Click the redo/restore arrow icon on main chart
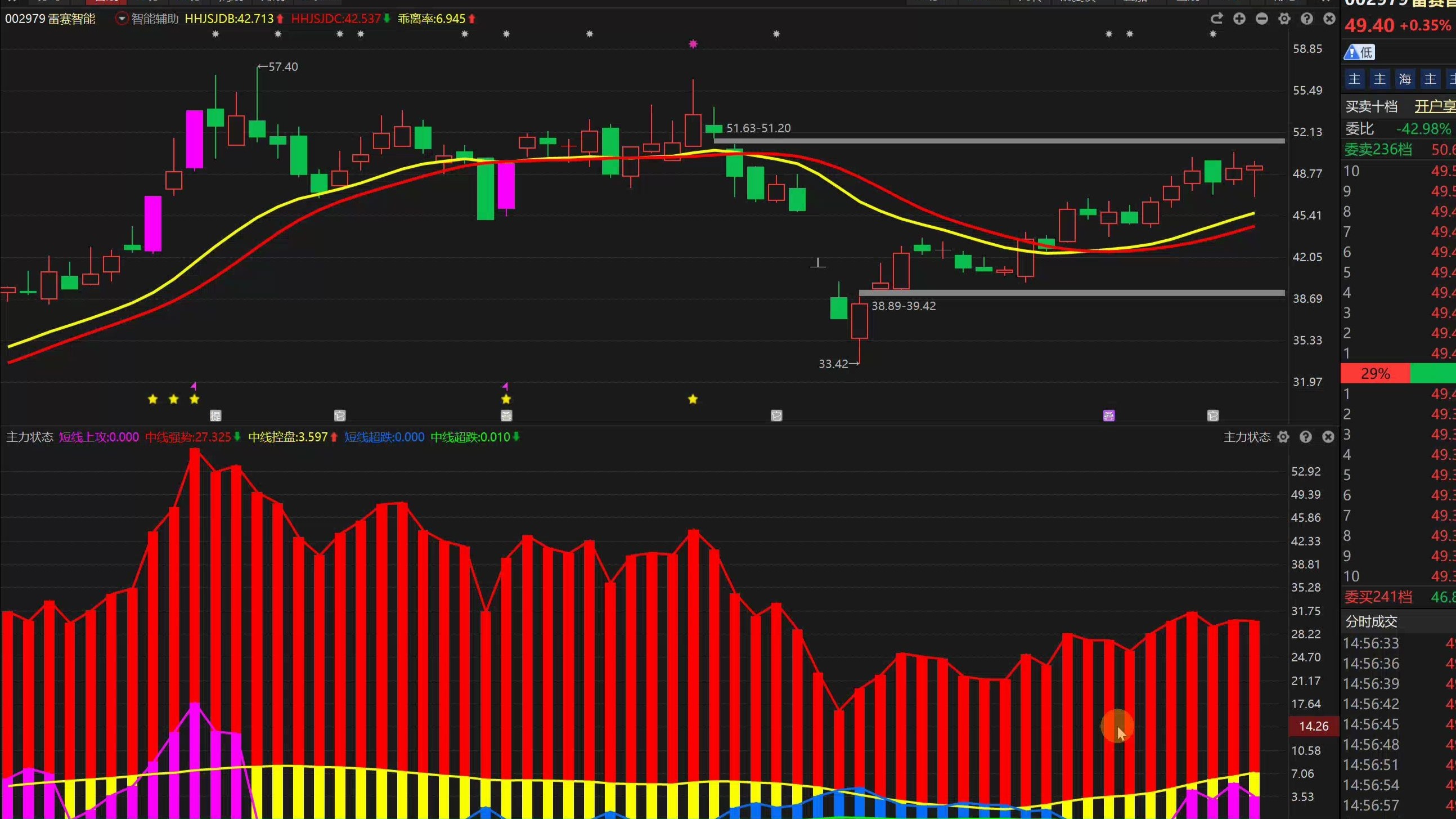 pyautogui.click(x=1216, y=19)
